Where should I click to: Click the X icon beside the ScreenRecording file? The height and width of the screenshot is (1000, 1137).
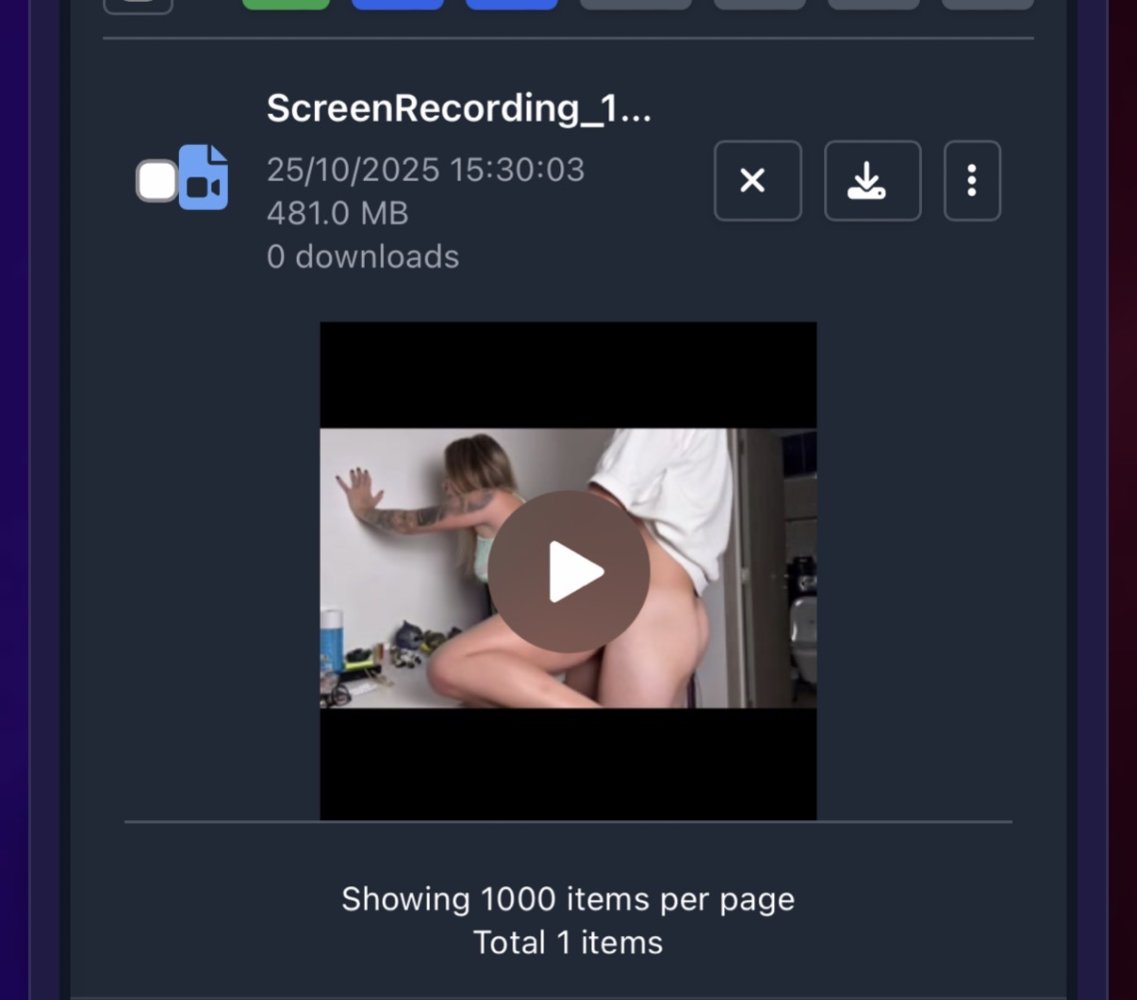click(757, 181)
